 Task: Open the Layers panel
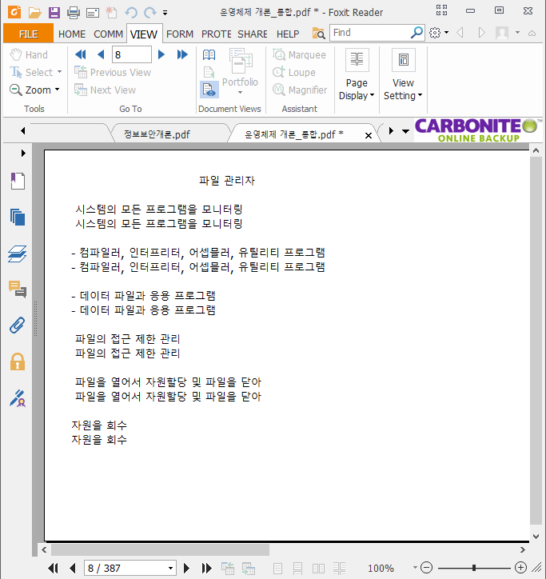17,253
